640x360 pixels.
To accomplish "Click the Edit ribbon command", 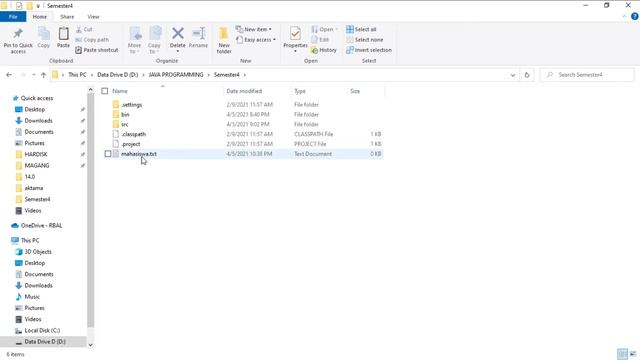I will (x=320, y=40).
